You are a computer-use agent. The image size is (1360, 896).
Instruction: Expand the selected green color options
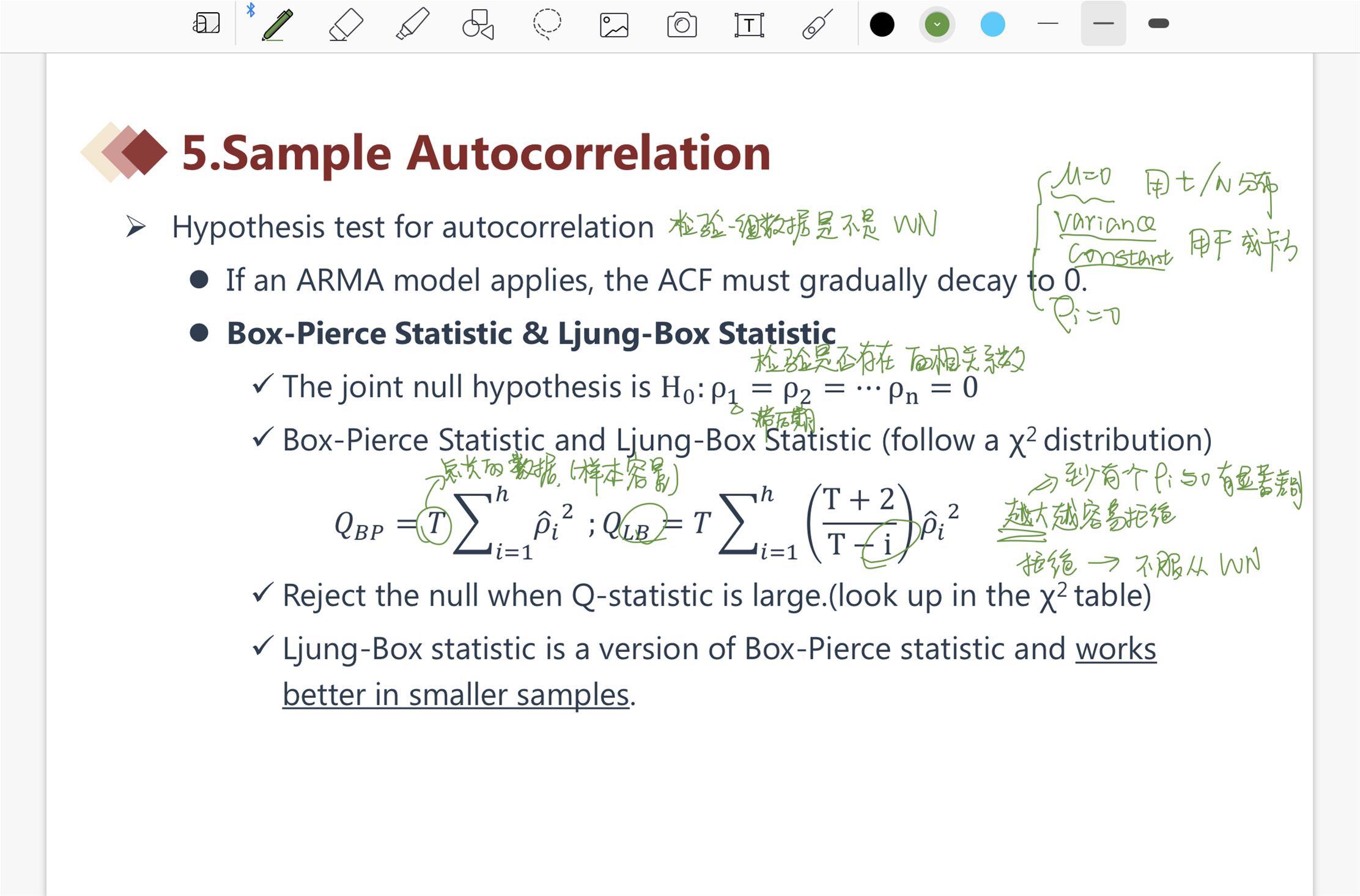pos(937,24)
